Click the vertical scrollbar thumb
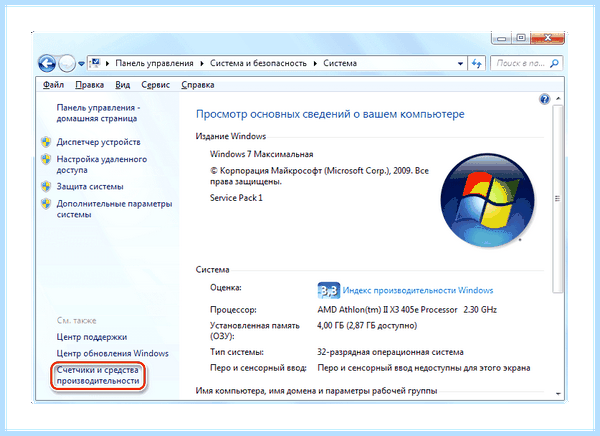 point(558,199)
